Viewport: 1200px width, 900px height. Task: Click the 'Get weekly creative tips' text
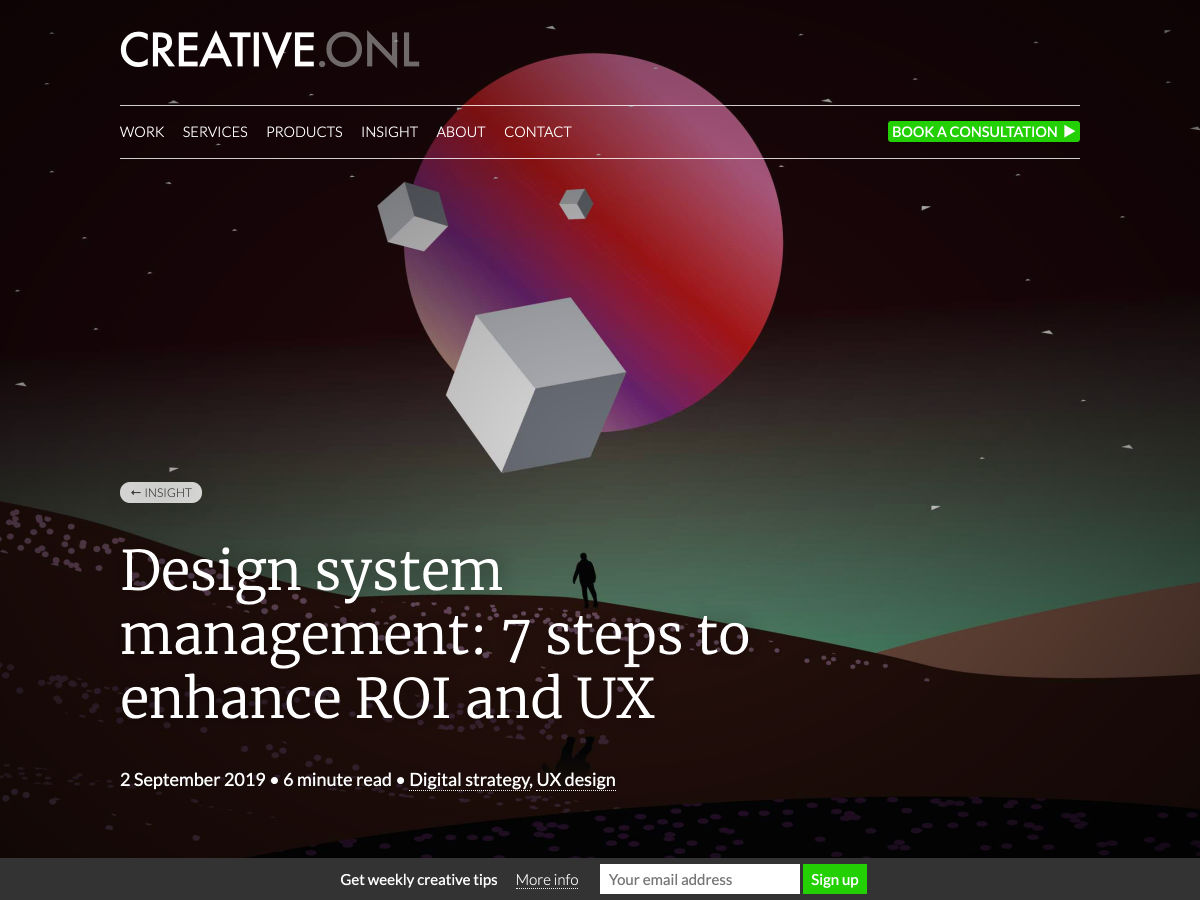[x=419, y=880]
